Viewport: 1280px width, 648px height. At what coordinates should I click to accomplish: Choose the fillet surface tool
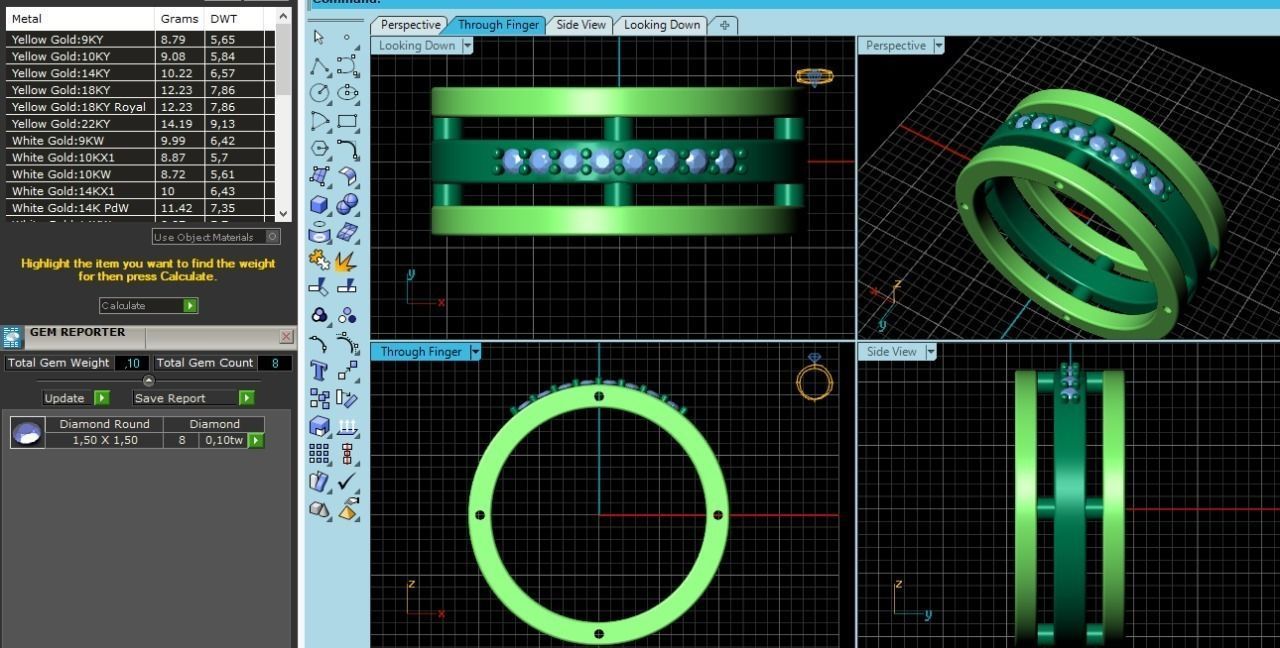pyautogui.click(x=347, y=177)
